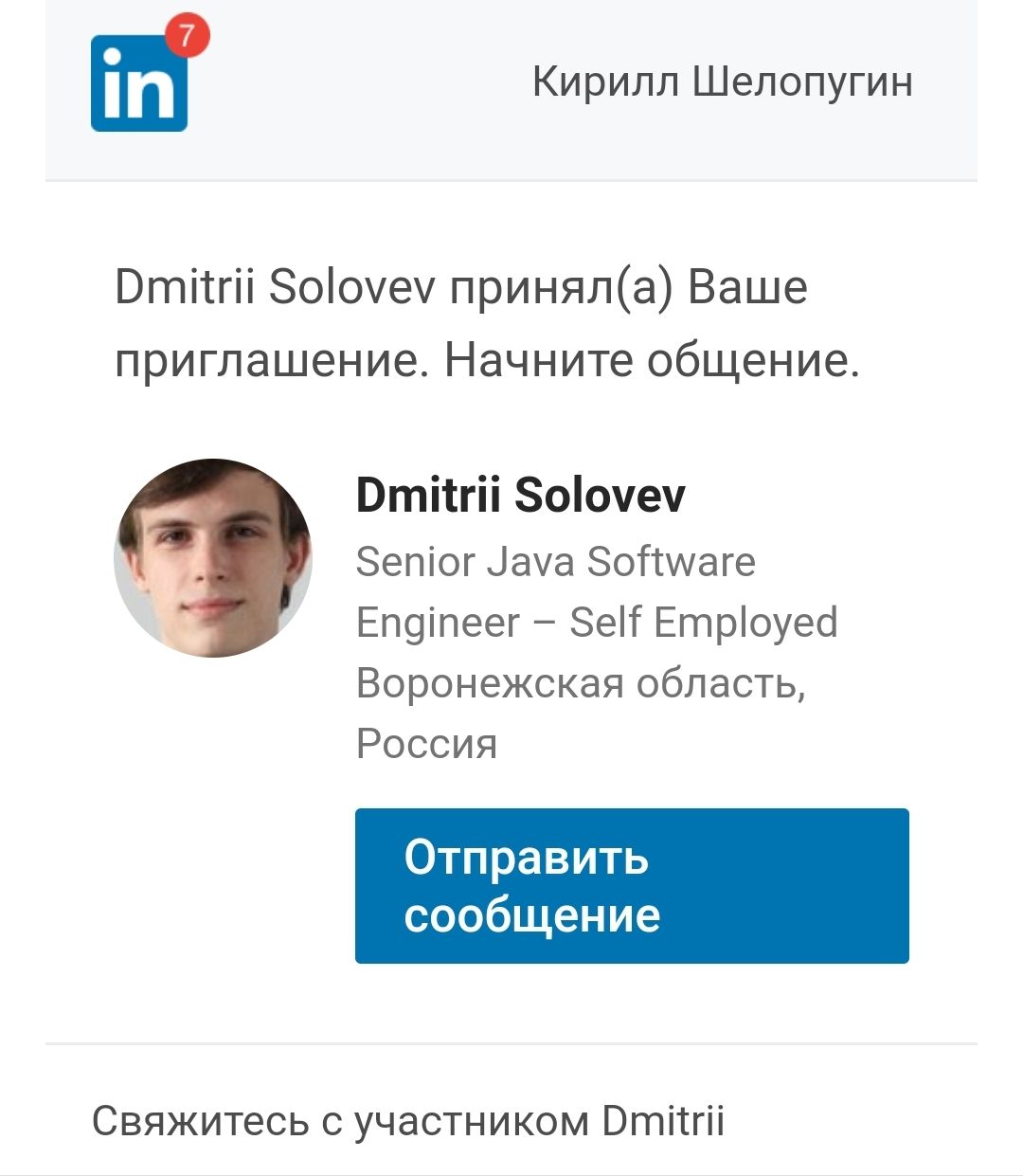Click 'Начните общение' in the message
Screen dimensions: 1023x1176
click(652, 361)
